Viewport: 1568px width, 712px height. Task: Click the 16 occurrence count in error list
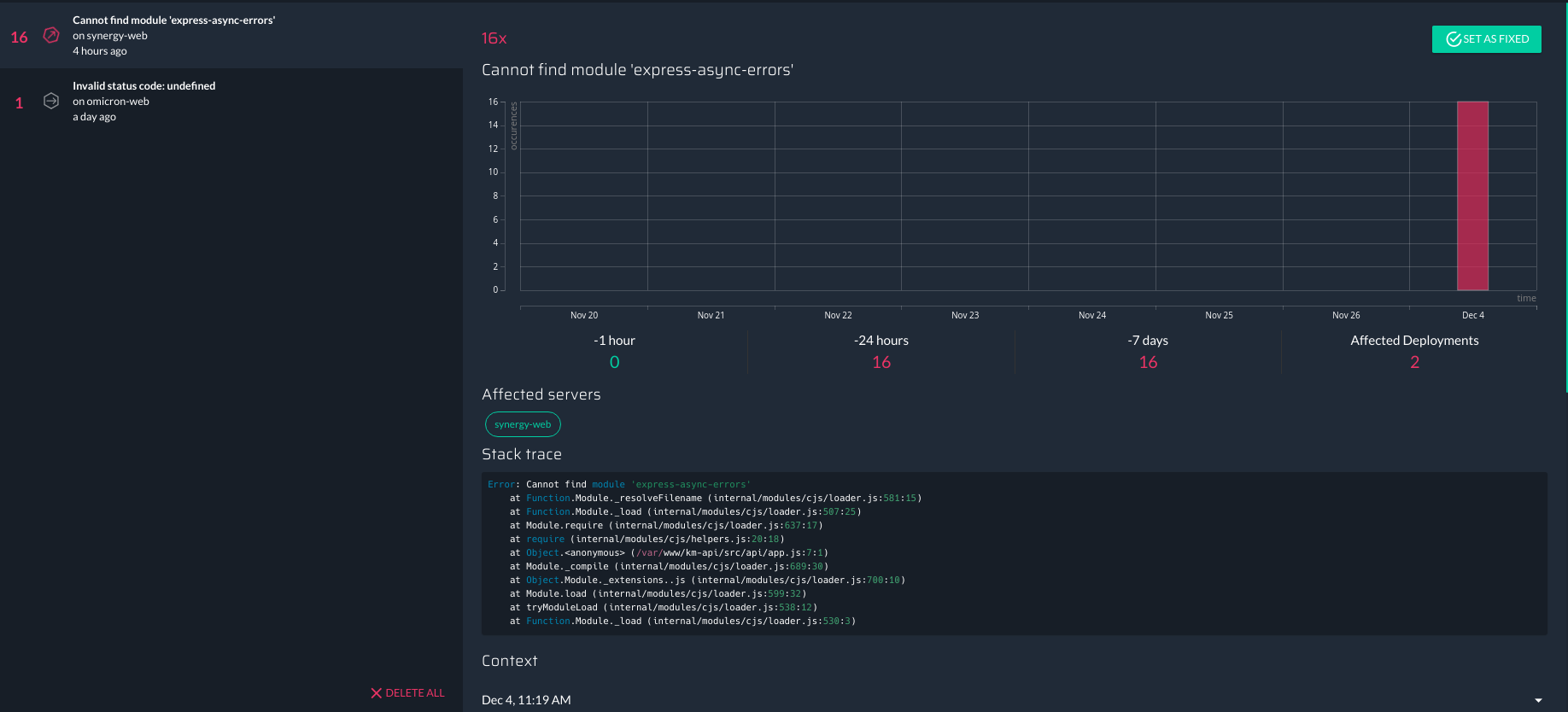coord(19,38)
